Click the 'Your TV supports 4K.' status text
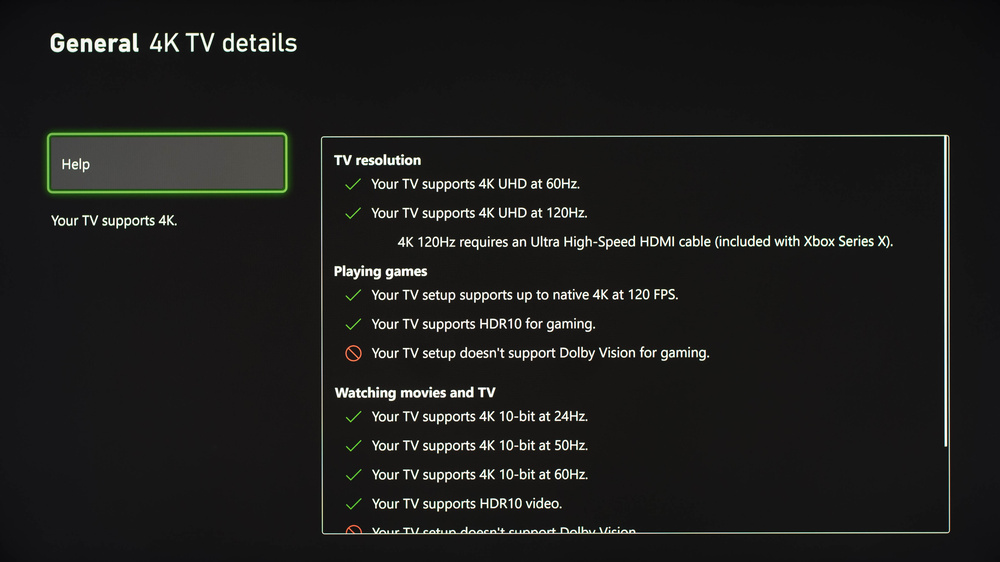Screen dimensions: 1000x562 [x=114, y=220]
